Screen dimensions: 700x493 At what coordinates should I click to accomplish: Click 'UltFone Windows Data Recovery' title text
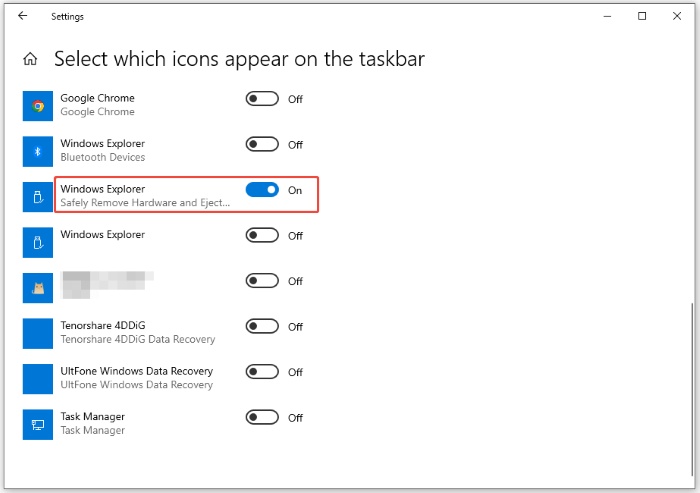click(137, 371)
